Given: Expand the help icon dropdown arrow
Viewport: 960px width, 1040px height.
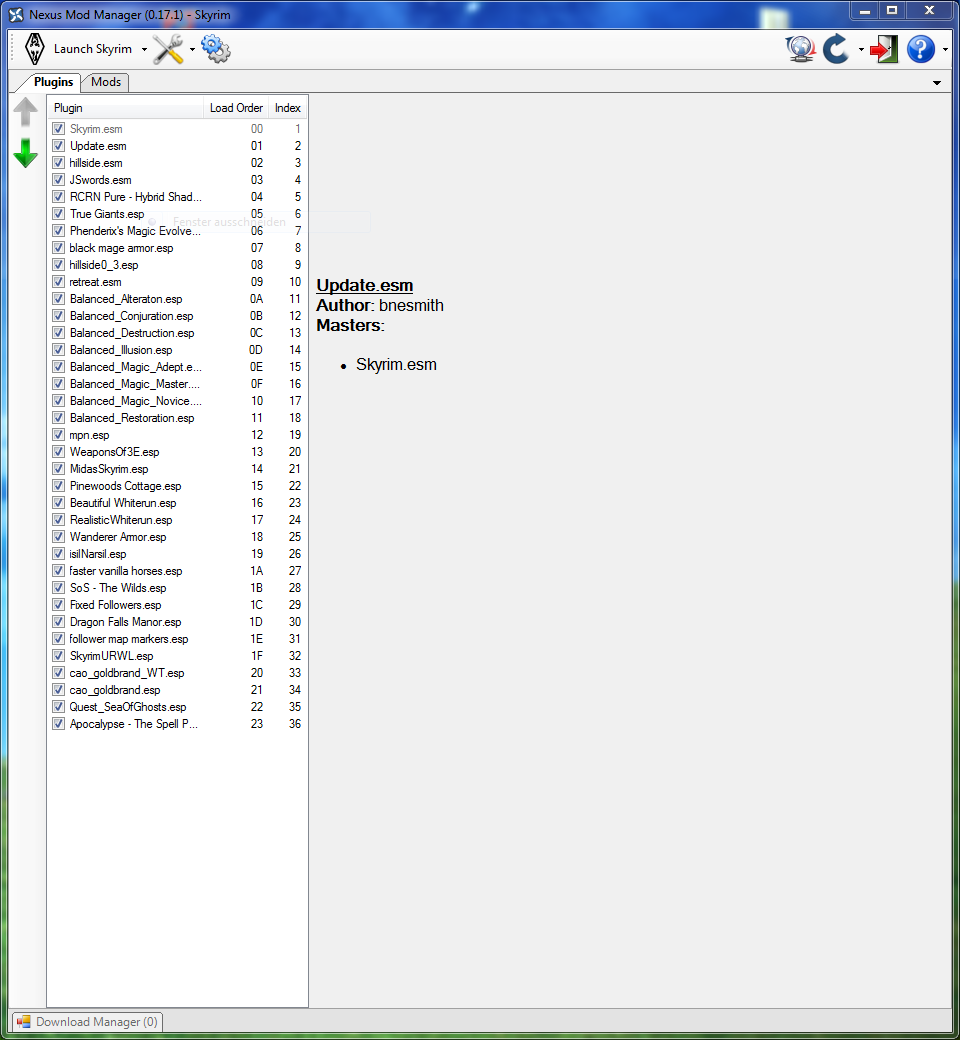Looking at the screenshot, I should [945, 49].
